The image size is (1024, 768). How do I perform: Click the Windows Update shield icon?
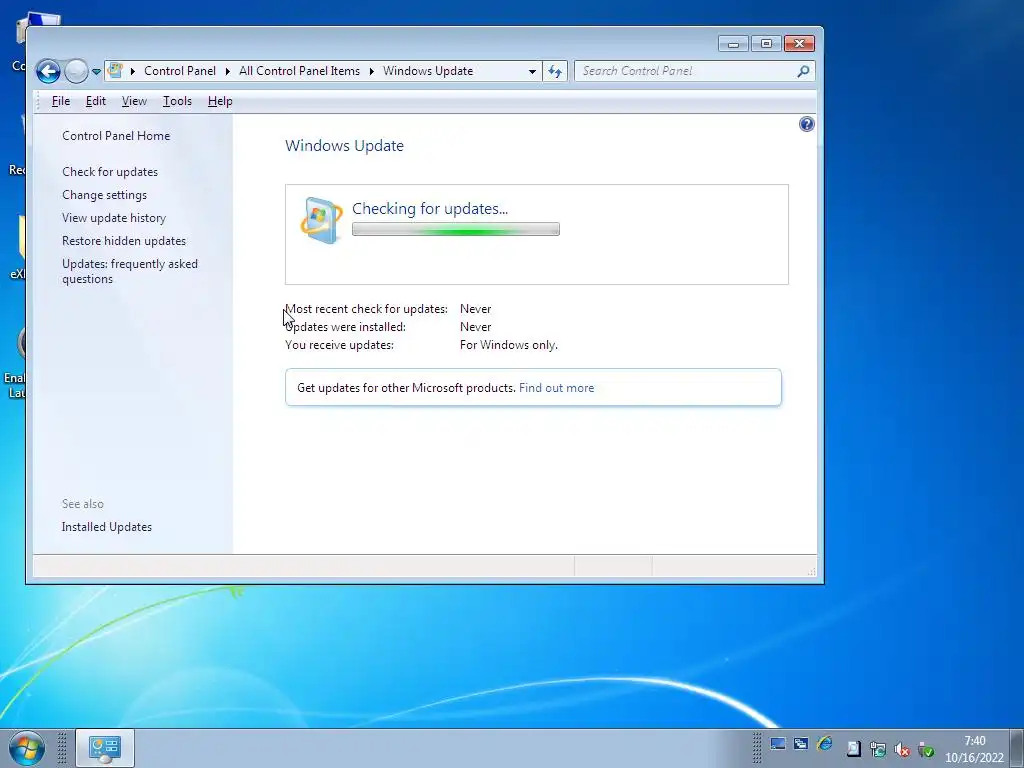click(x=321, y=220)
